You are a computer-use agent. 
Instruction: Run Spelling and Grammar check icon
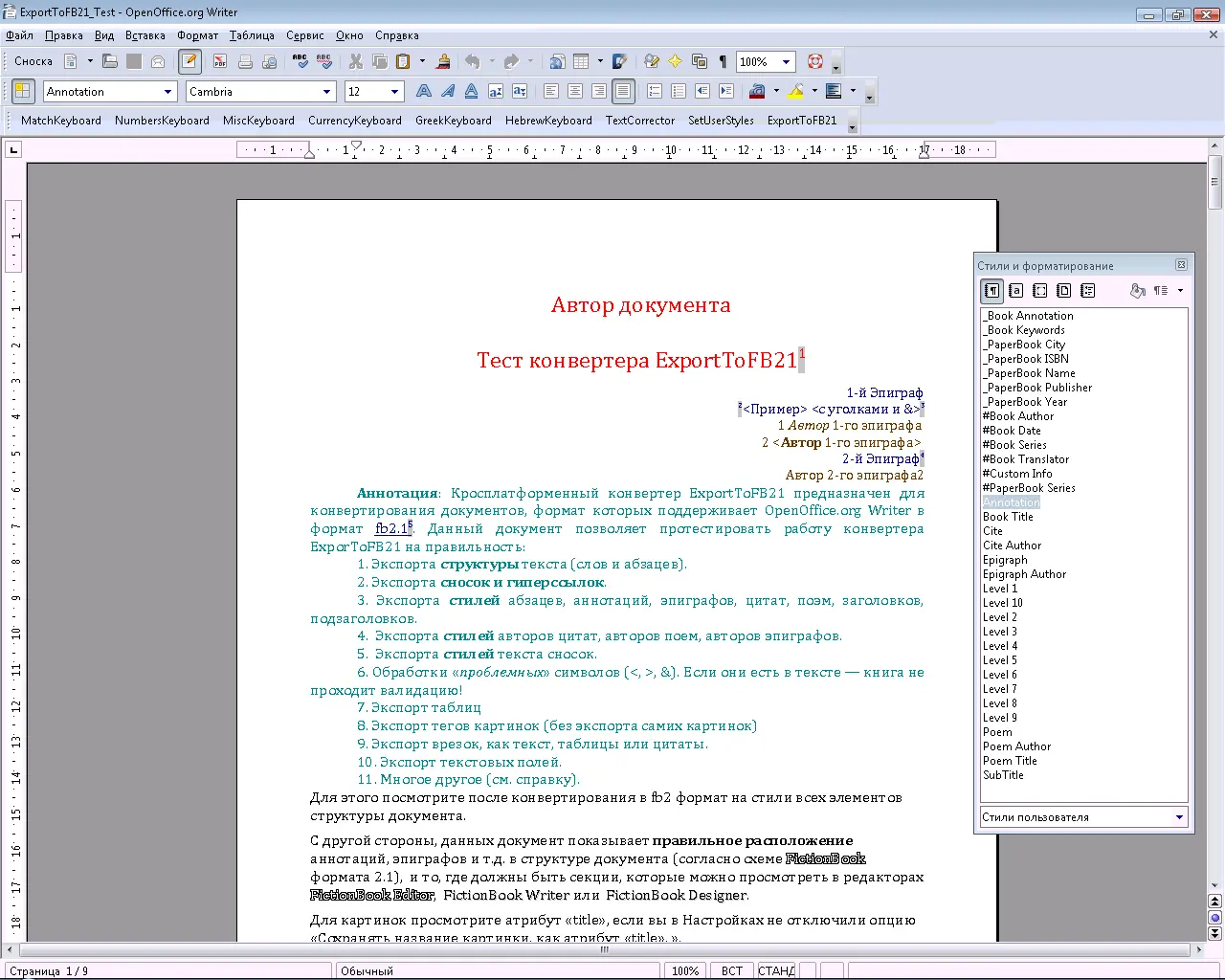(301, 61)
